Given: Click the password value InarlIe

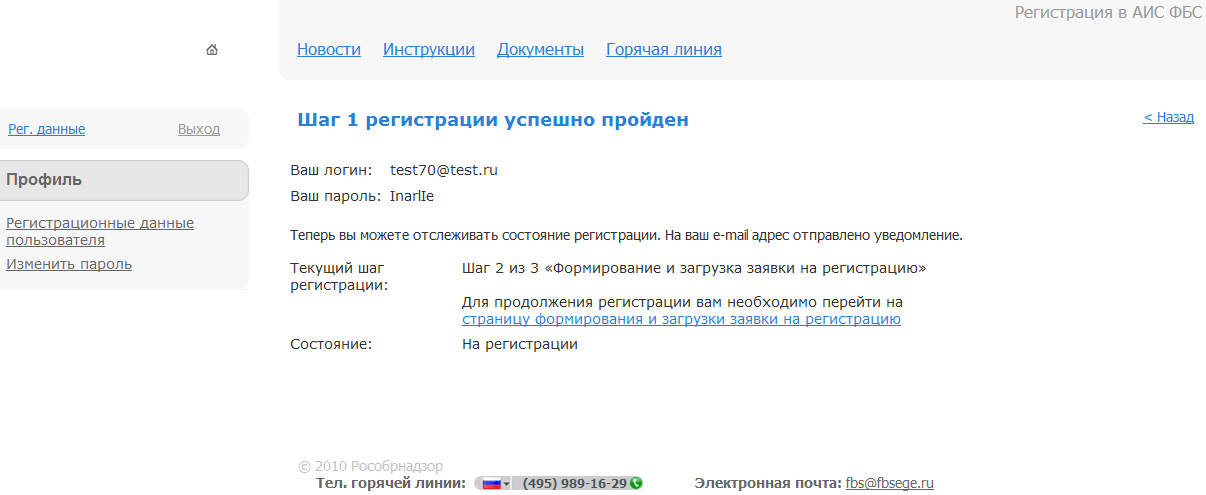Looking at the screenshot, I should point(412,196).
